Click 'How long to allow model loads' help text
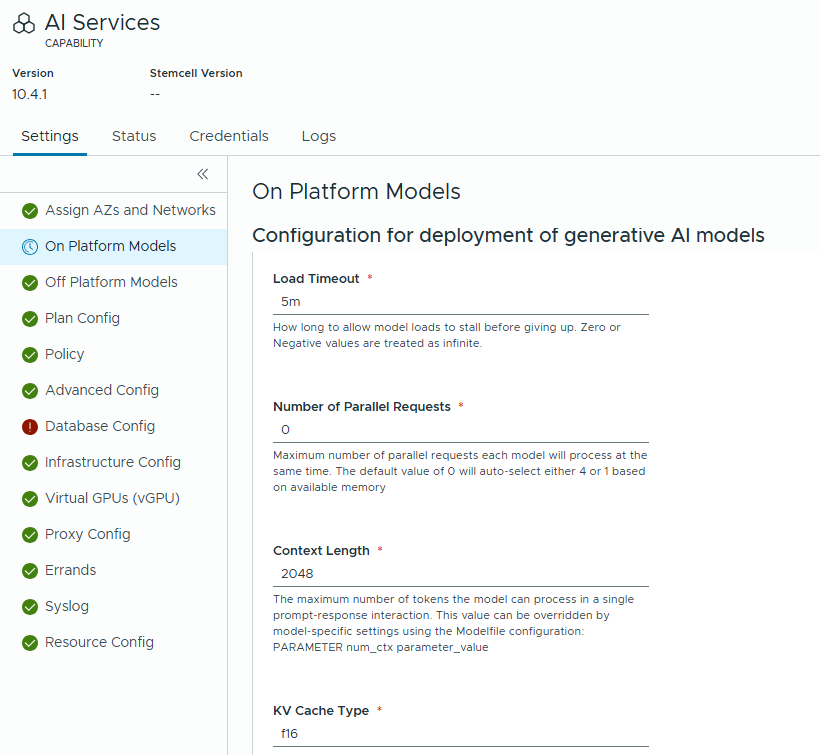This screenshot has width=820, height=755. click(447, 335)
